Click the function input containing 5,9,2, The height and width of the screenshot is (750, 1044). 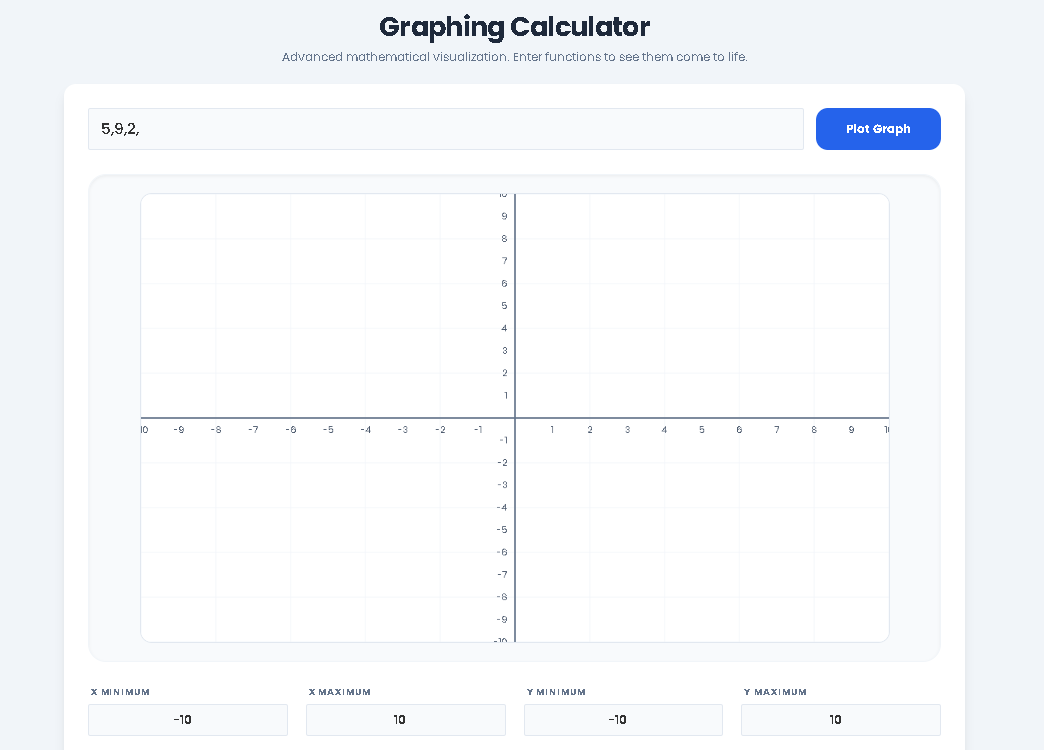445,129
